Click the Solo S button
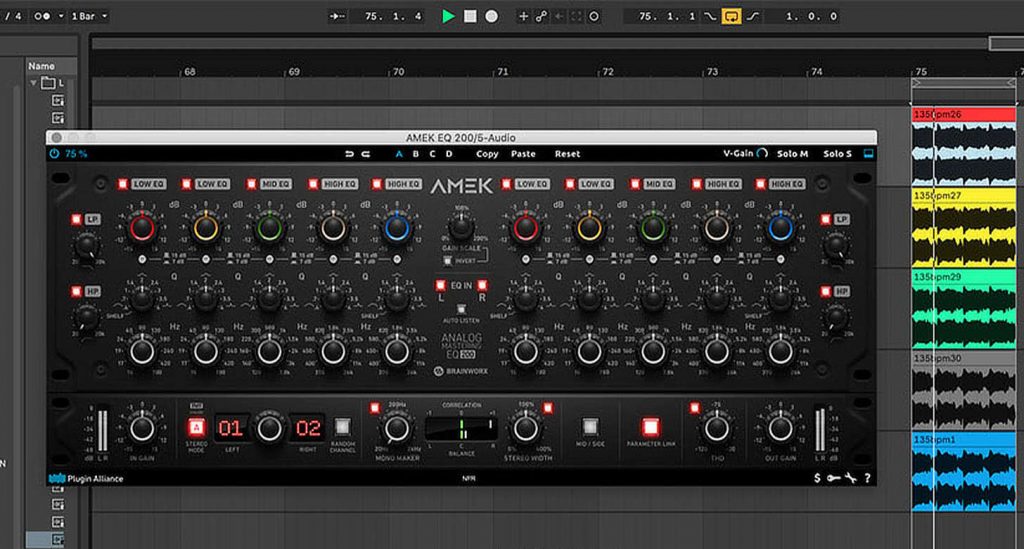The height and width of the screenshot is (549, 1024). click(x=837, y=154)
